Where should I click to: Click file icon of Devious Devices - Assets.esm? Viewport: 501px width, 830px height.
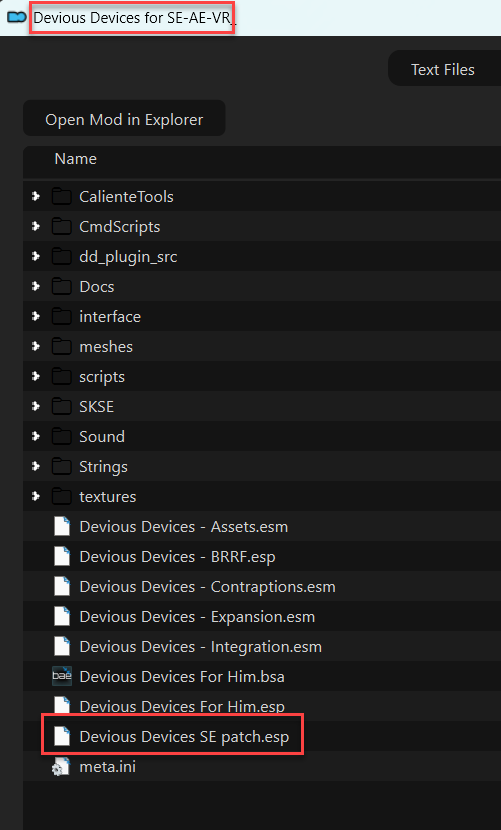(62, 527)
